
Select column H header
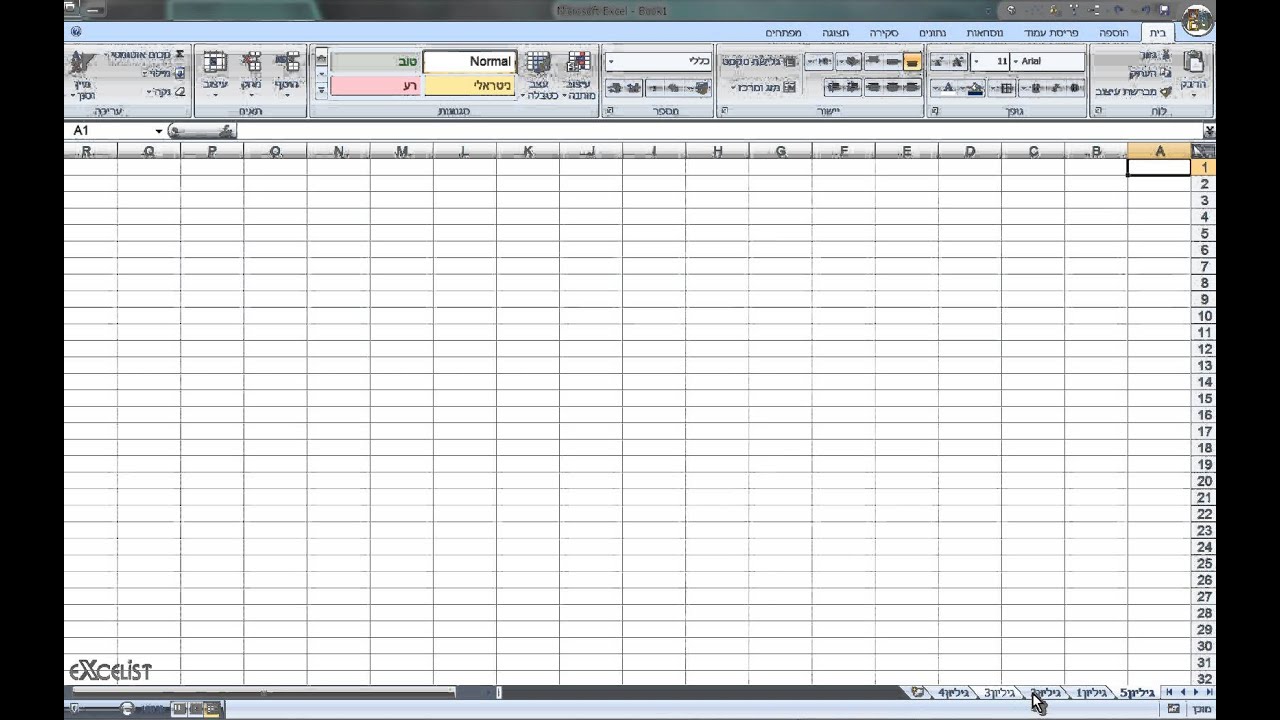[717, 151]
